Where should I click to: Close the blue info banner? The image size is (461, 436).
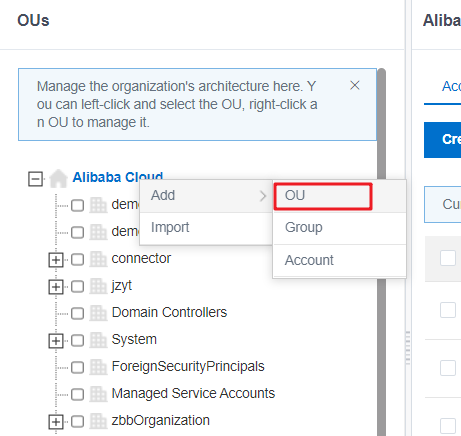click(355, 85)
